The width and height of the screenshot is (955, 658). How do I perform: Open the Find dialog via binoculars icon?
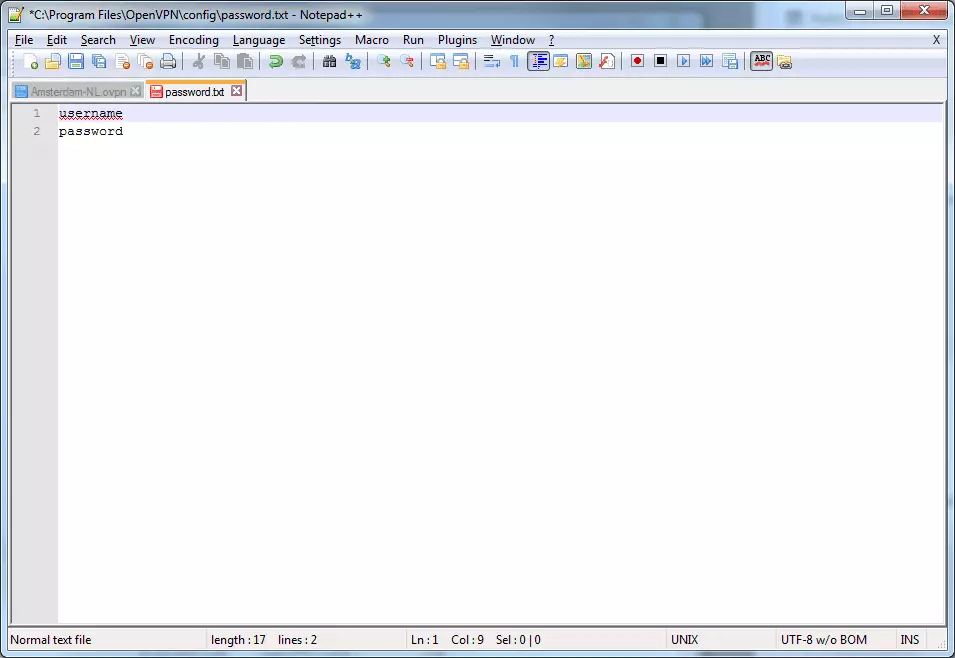click(x=329, y=61)
